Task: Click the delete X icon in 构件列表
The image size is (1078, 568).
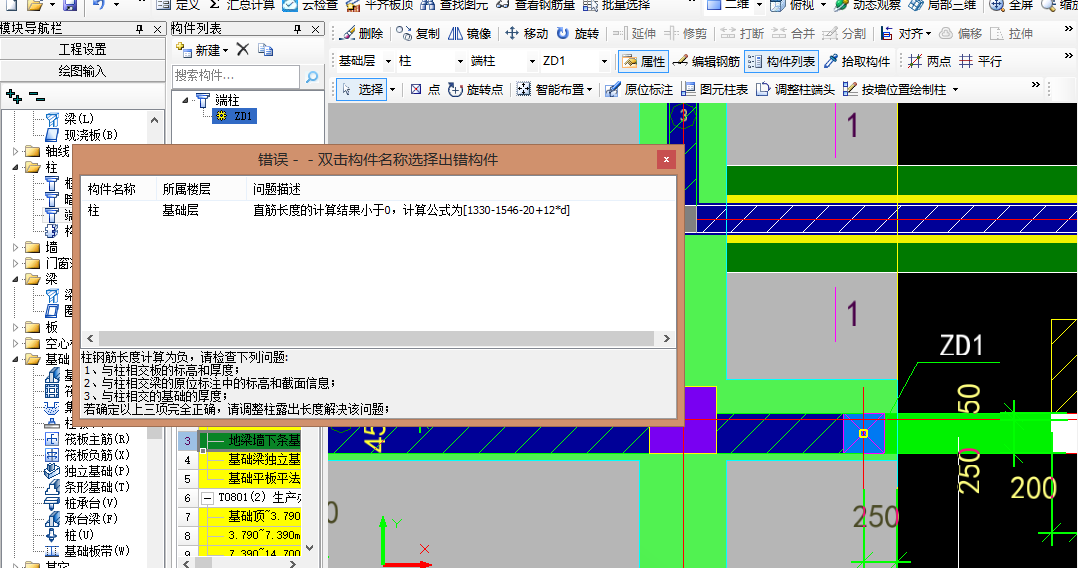Action: pyautogui.click(x=243, y=50)
